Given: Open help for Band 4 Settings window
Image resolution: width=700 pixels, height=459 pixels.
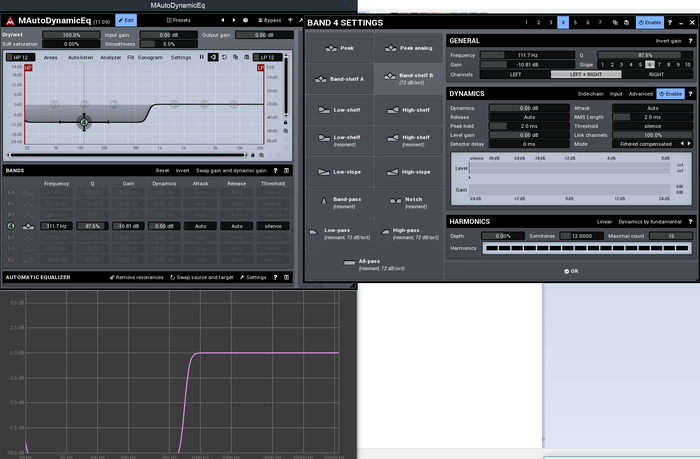Looking at the screenshot, I should (670, 22).
